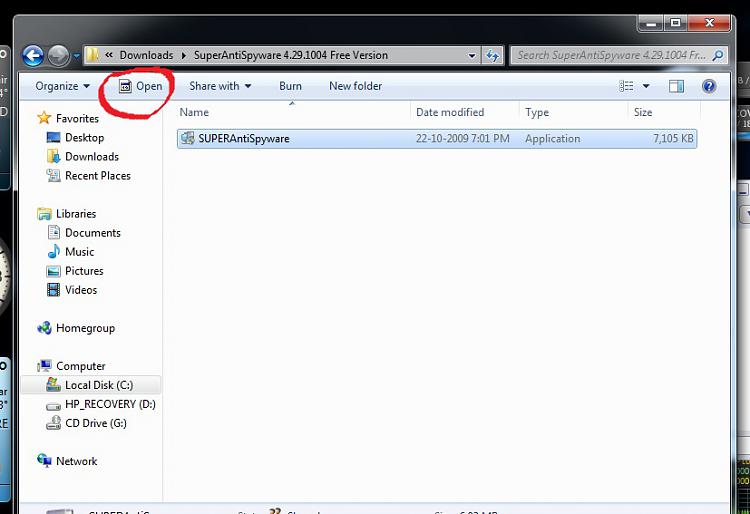Click Open in the toolbar
Viewport: 750px width, 514px height.
click(141, 86)
